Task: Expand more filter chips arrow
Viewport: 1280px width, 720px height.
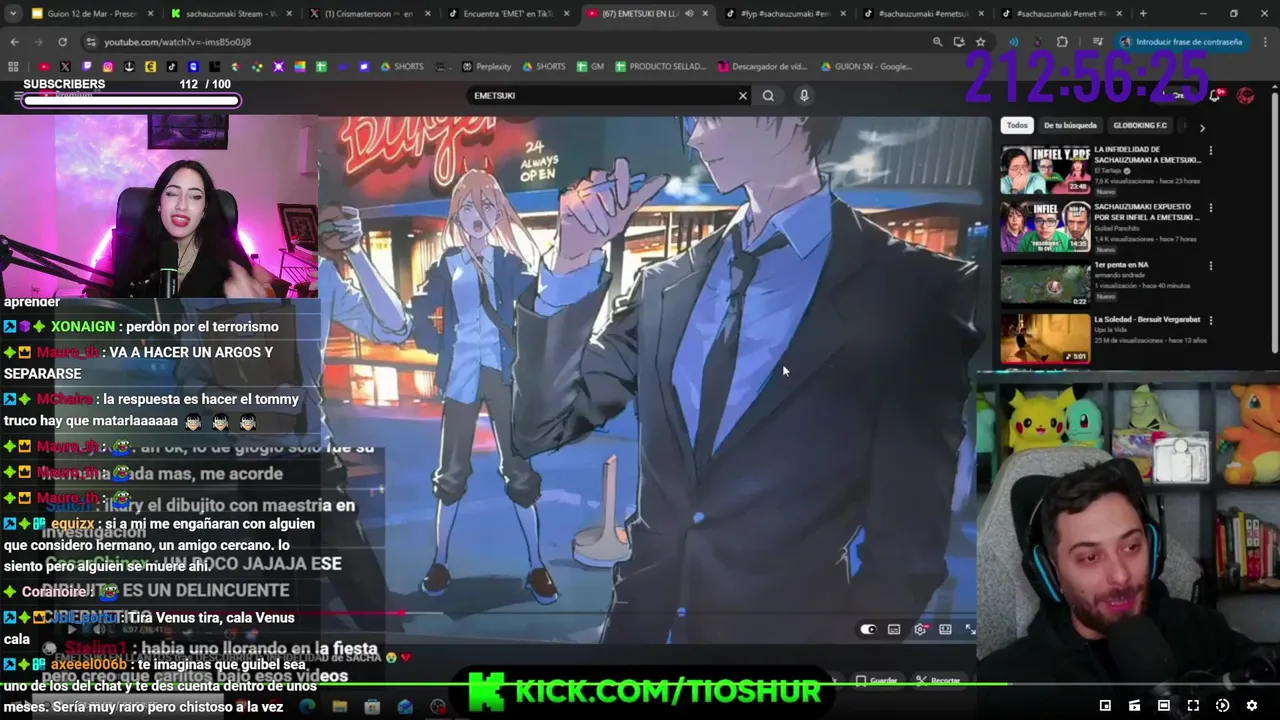Action: pyautogui.click(x=1202, y=127)
